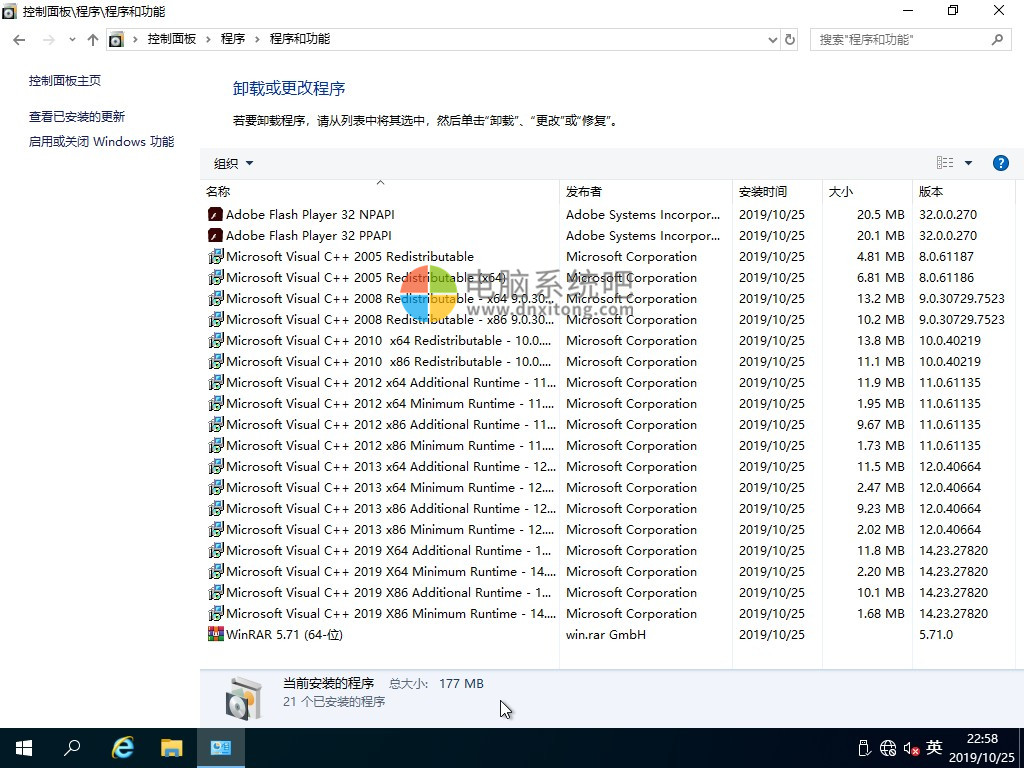Open the recent locations dropdown arrow
The width and height of the screenshot is (1024, 768).
72,40
